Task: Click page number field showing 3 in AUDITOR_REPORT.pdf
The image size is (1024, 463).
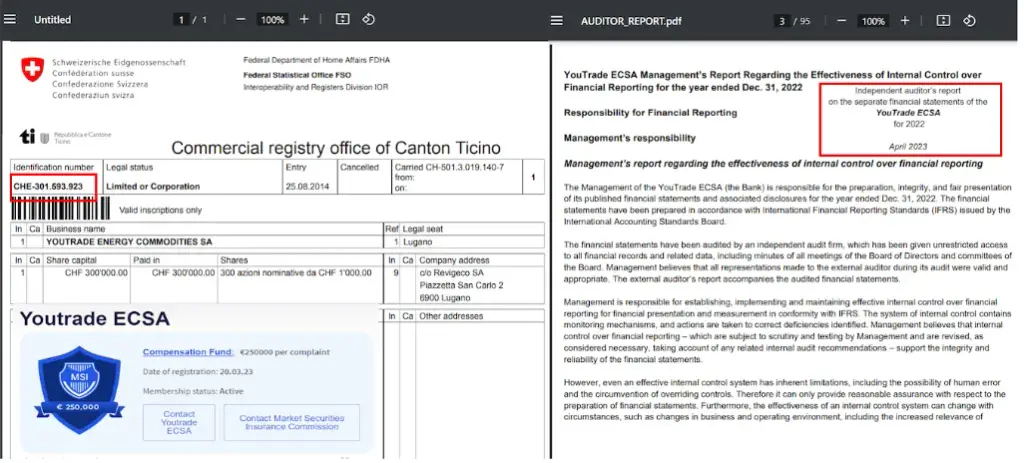Action: pos(782,21)
